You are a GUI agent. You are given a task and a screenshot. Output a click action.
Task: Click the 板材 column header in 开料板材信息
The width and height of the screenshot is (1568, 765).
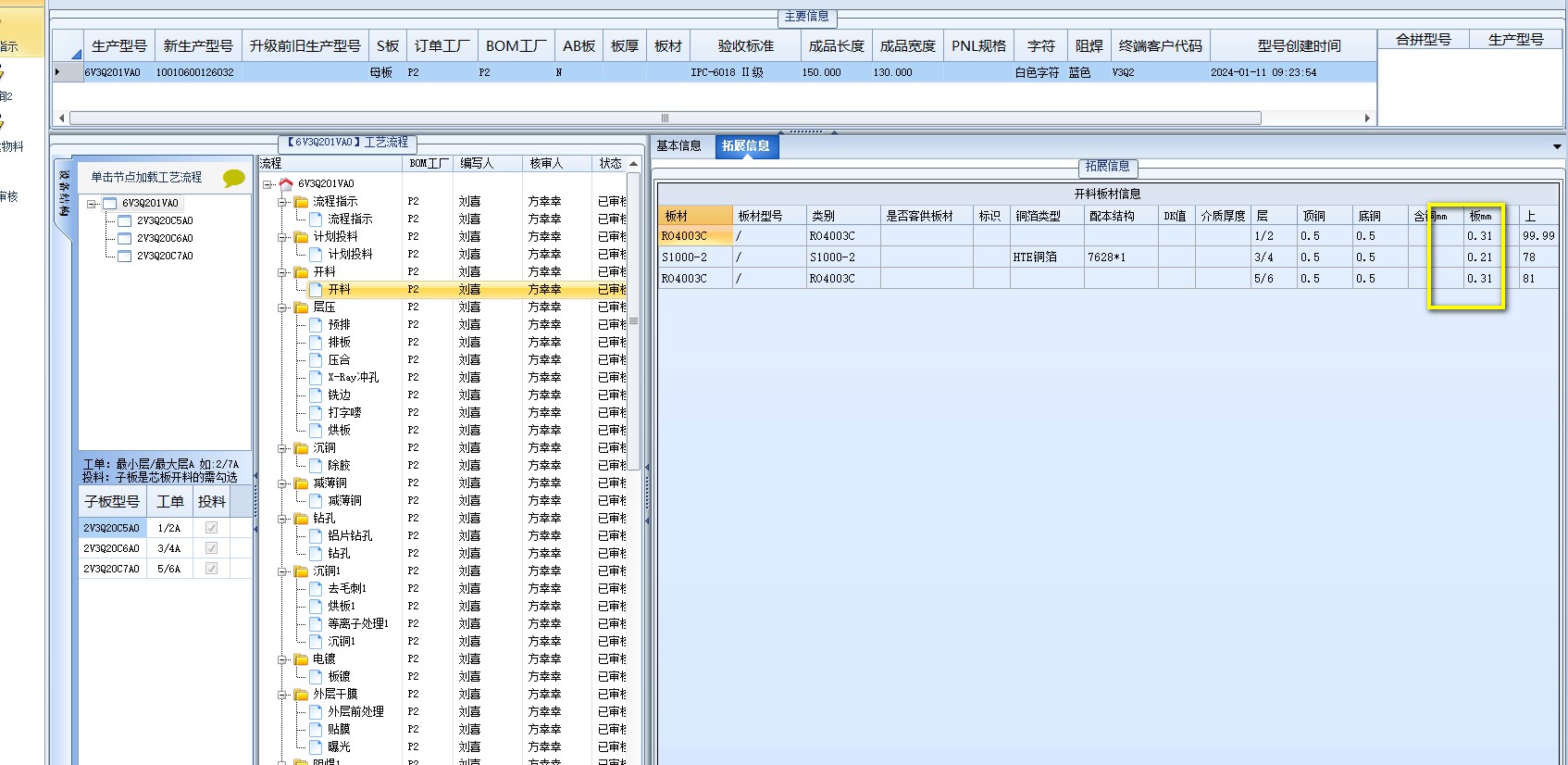coord(695,216)
